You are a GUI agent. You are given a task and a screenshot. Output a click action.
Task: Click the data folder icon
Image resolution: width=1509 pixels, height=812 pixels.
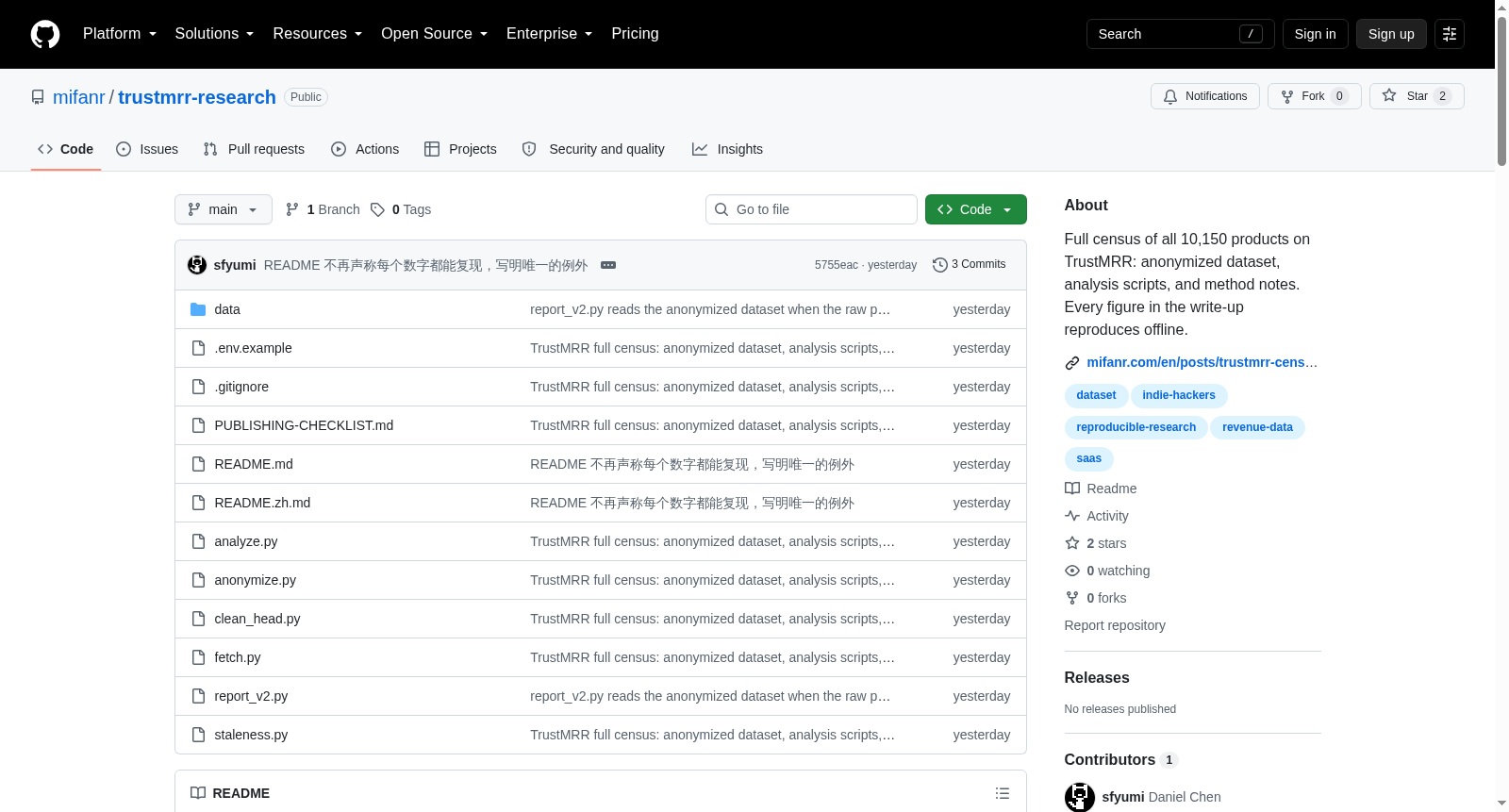[198, 309]
